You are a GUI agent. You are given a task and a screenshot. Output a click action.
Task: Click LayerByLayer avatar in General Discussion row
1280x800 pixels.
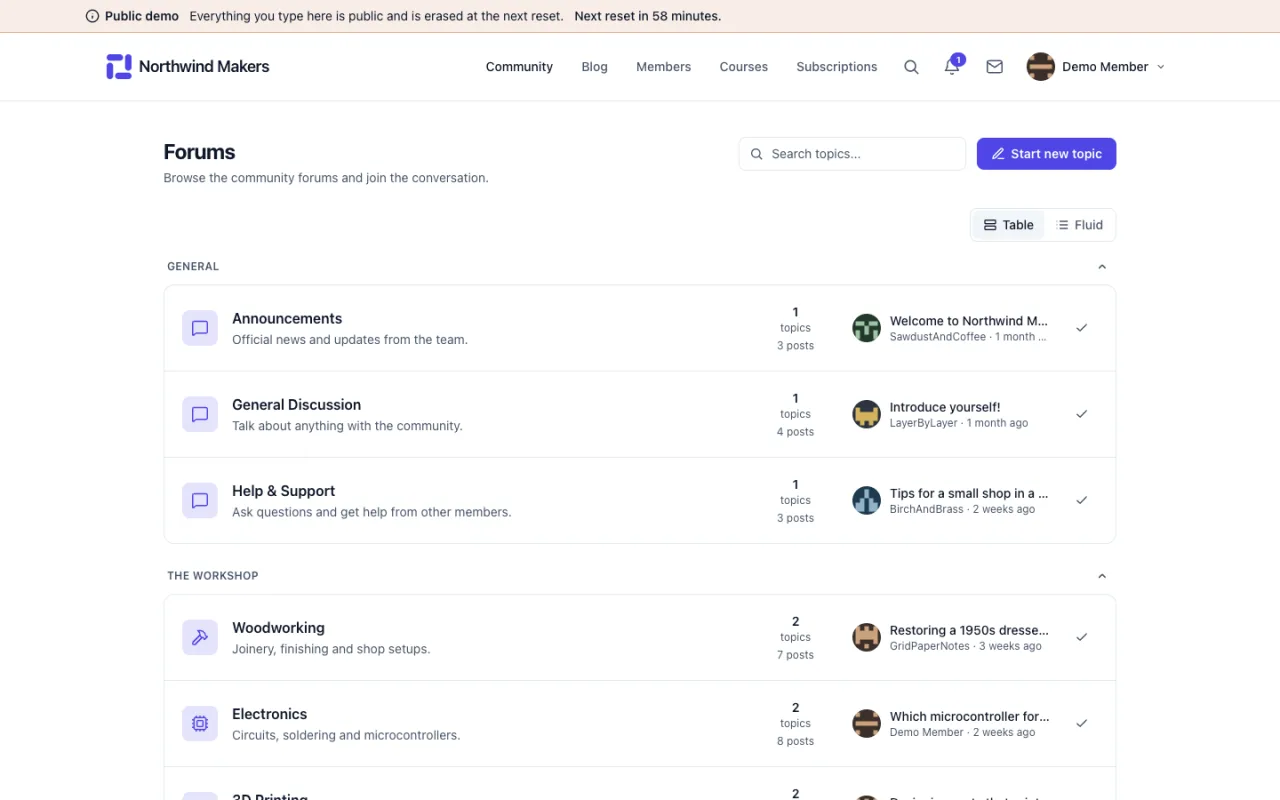[866, 414]
